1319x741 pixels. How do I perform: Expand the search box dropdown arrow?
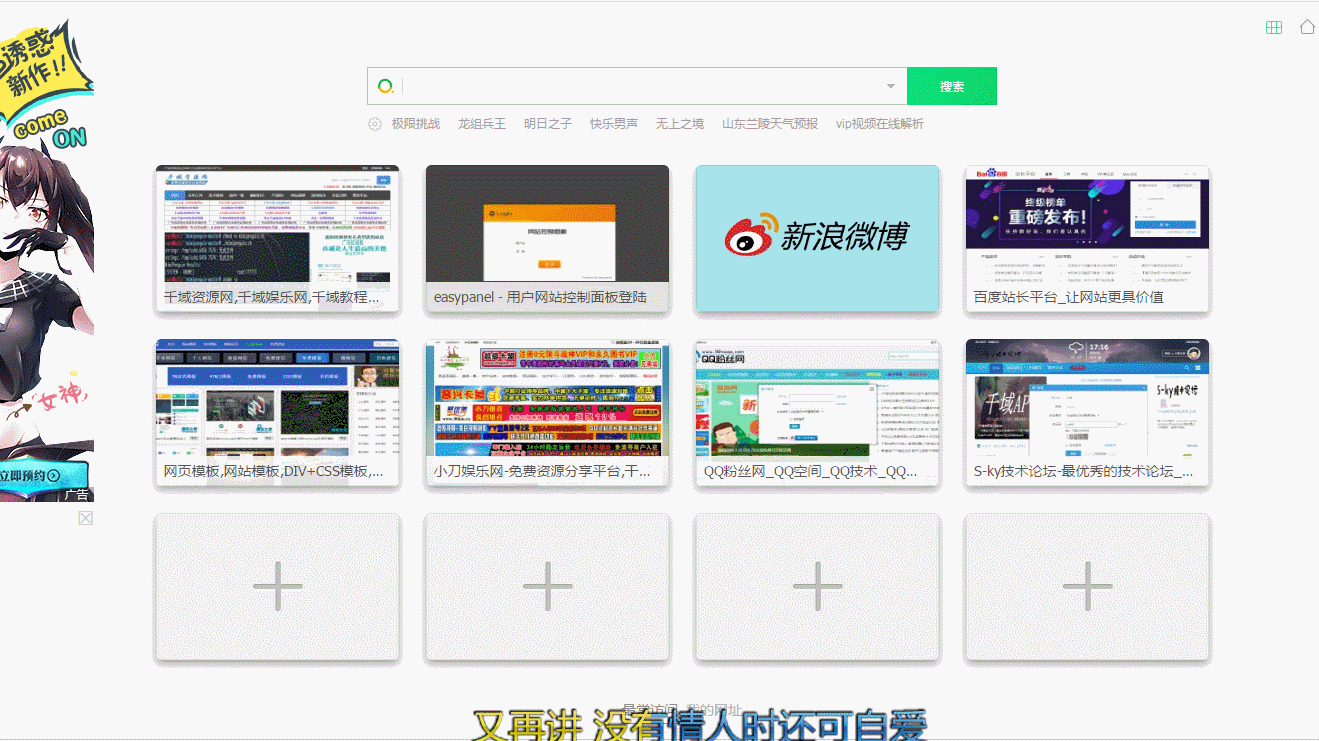[891, 86]
